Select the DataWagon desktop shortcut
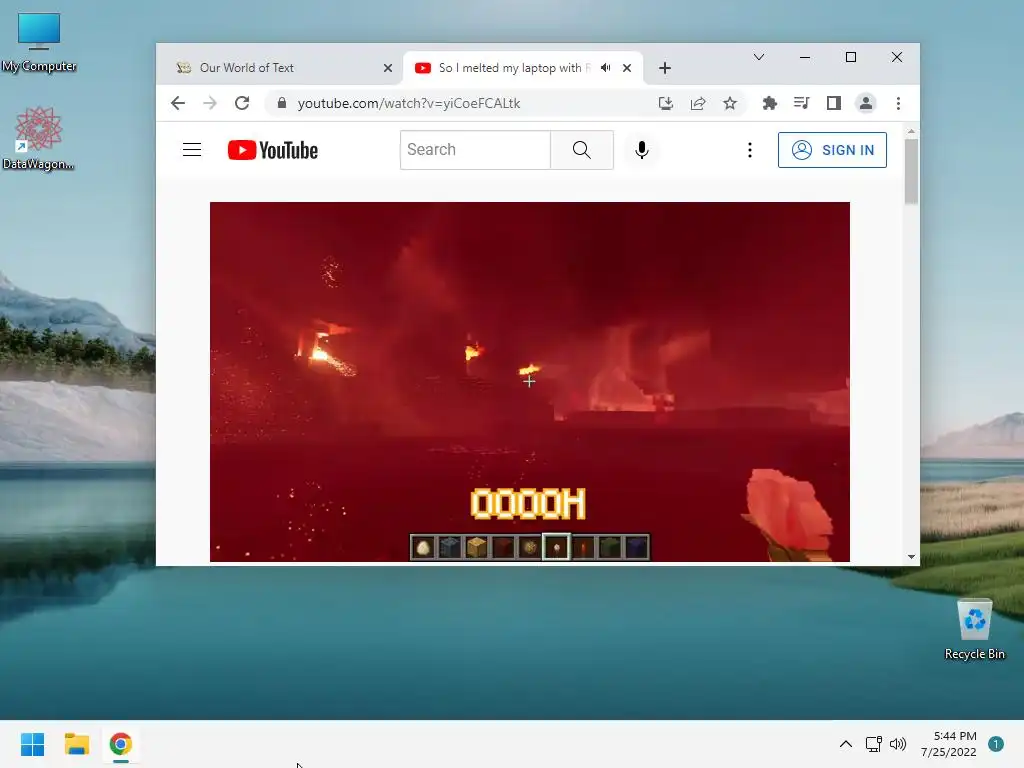This screenshot has width=1024, height=768. (38, 138)
